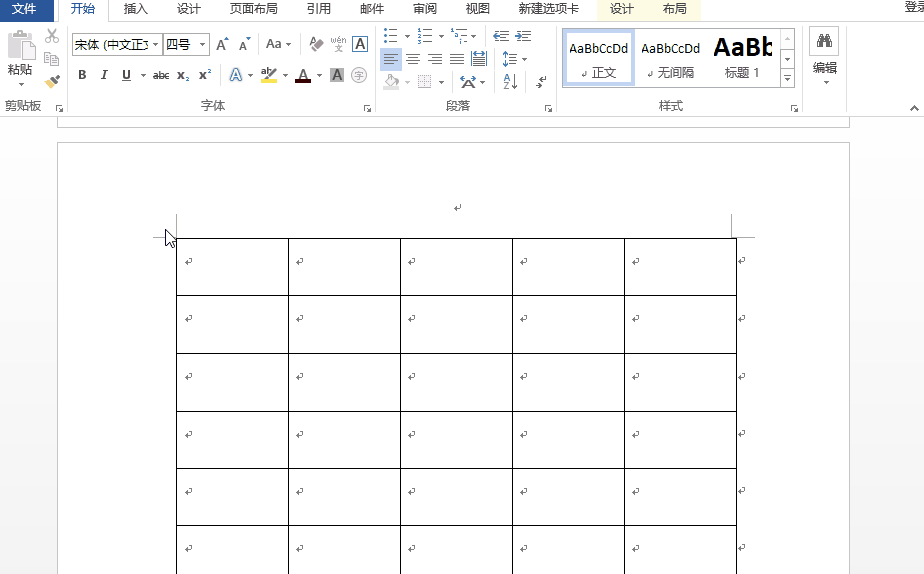The width and height of the screenshot is (924, 574).
Task: Apply the 正文 Normal style
Action: pos(599,58)
